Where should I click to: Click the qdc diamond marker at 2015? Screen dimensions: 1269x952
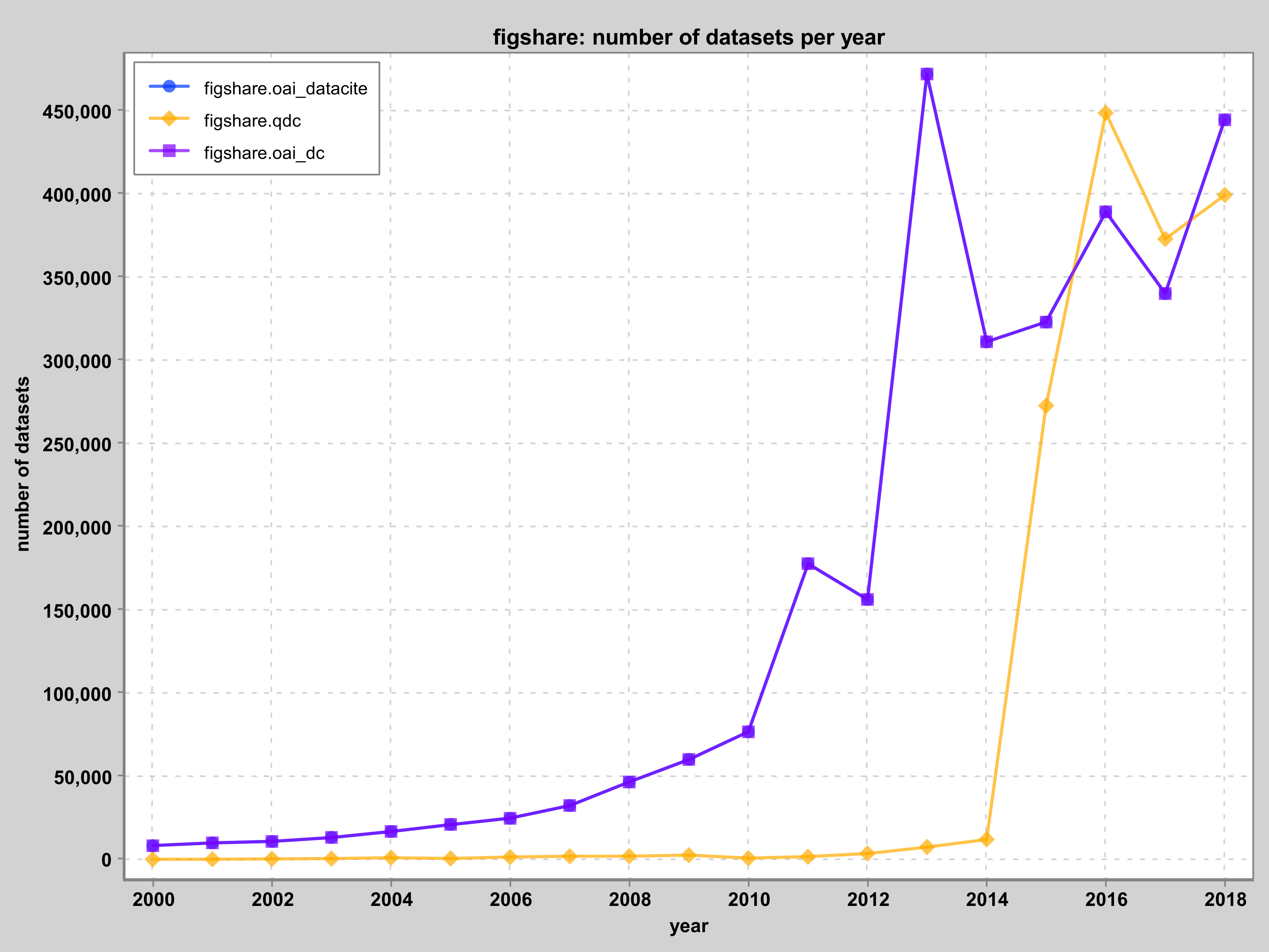click(x=1045, y=406)
